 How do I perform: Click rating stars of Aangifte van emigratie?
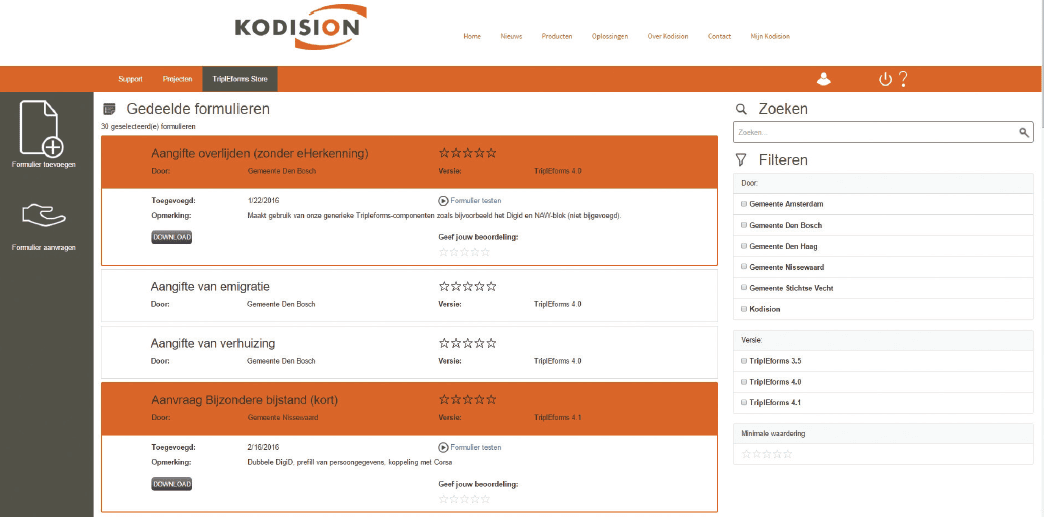468,286
